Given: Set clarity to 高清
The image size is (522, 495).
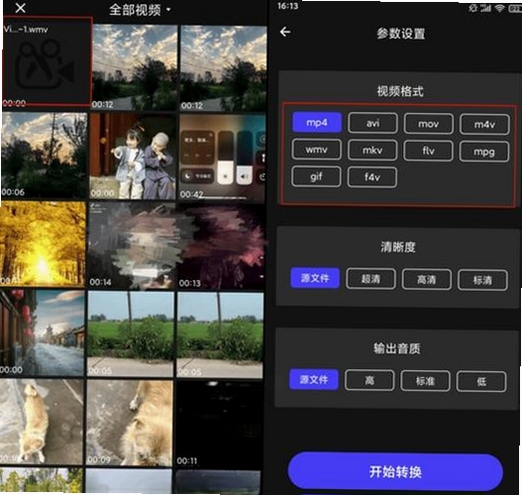Looking at the screenshot, I should pos(427,279).
